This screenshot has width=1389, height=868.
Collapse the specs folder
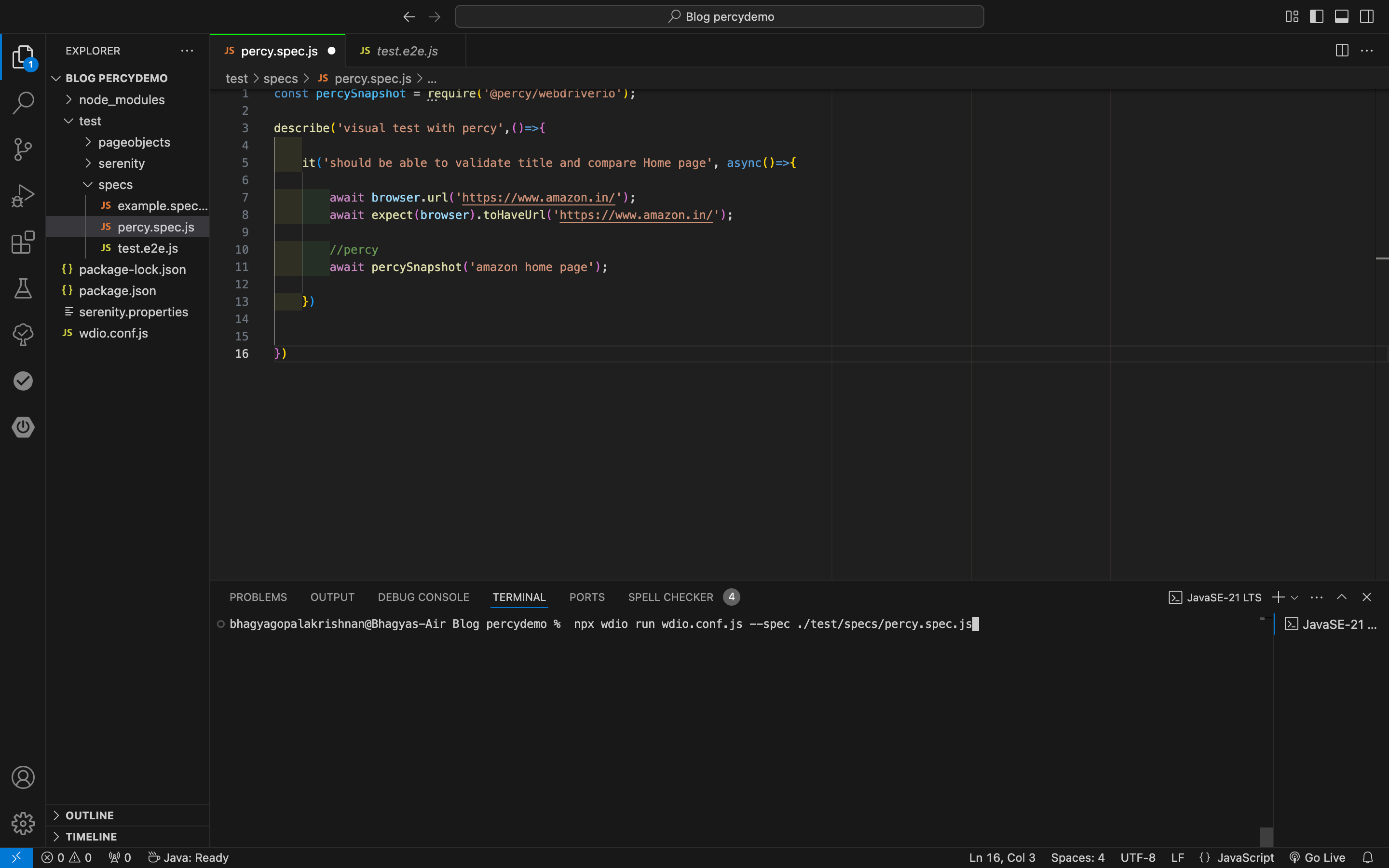[x=115, y=185]
